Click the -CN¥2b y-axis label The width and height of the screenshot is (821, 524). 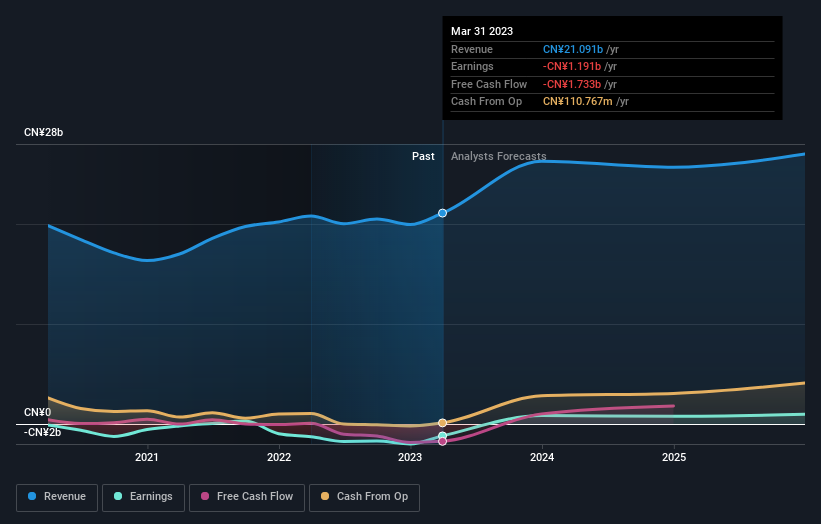pyautogui.click(x=42, y=432)
